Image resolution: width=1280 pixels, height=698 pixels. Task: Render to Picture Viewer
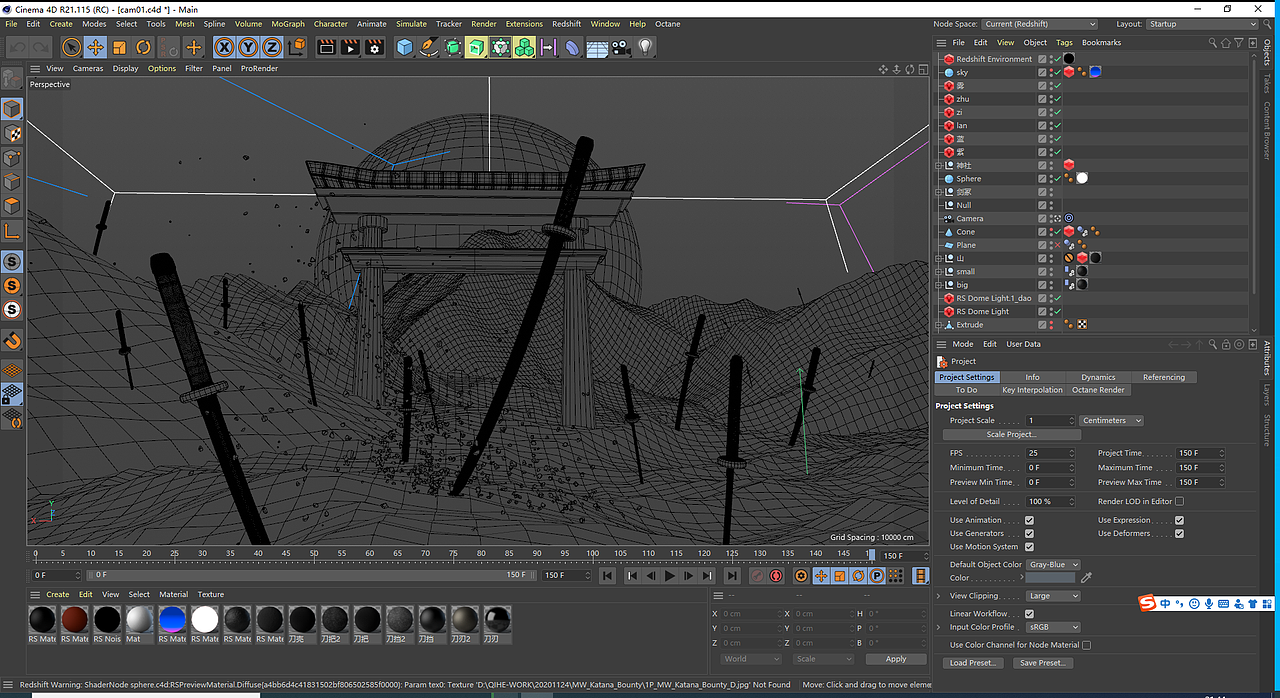point(350,47)
